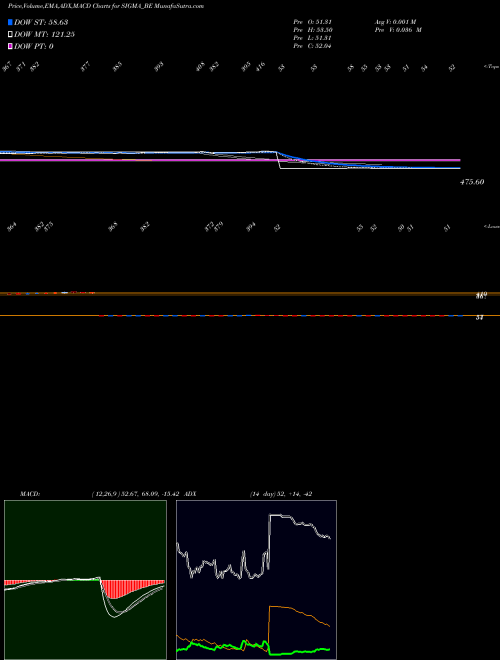Screen dimensions: 500x660
Task: Click the MACD values '(12,26,9) 52.67, 68.09, -15.42'
Action: pyautogui.click(x=136, y=494)
